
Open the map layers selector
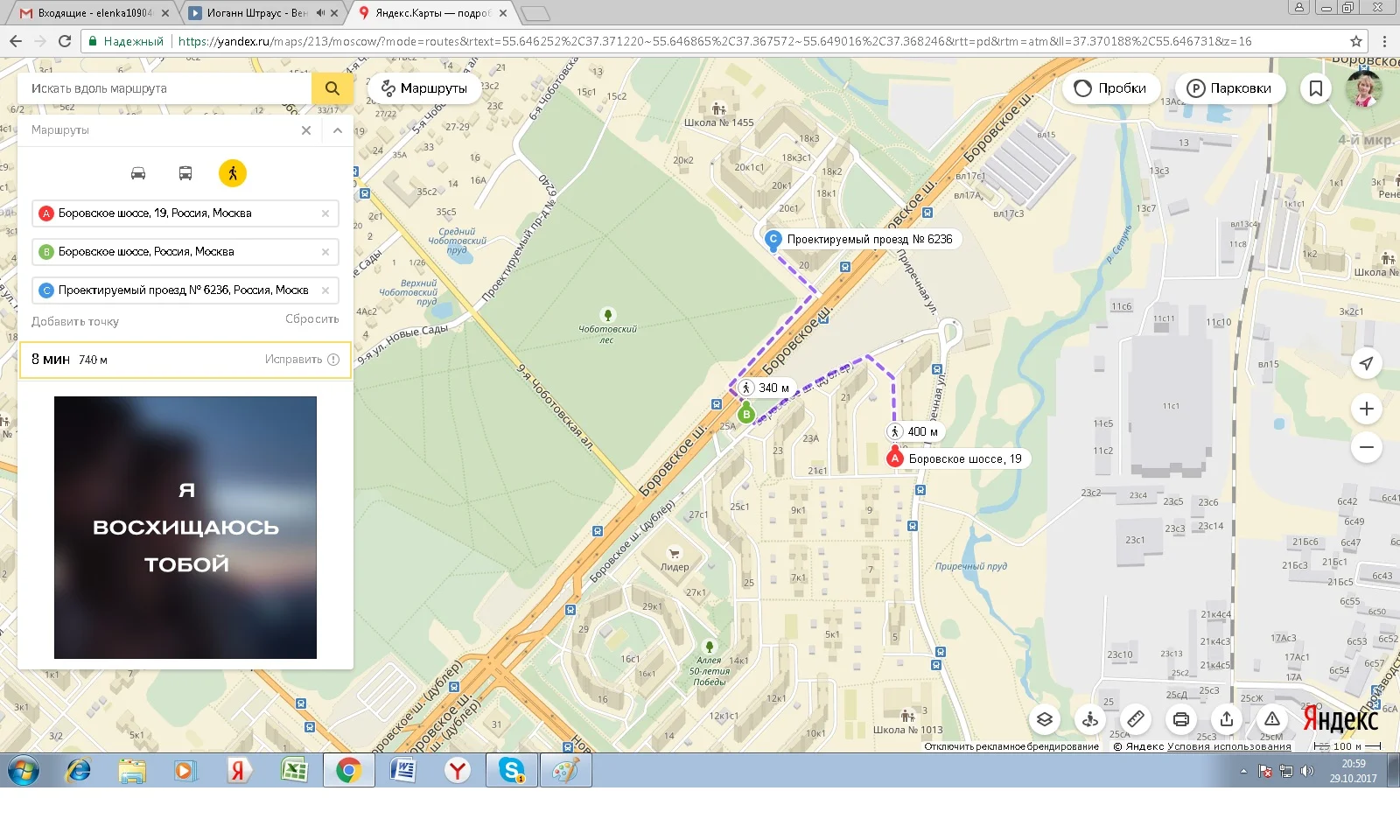(x=1045, y=719)
